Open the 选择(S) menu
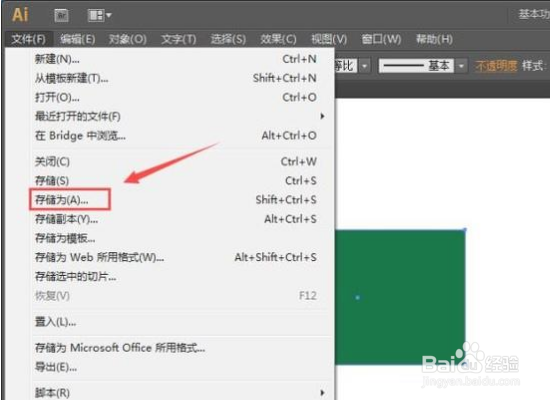 228,39
